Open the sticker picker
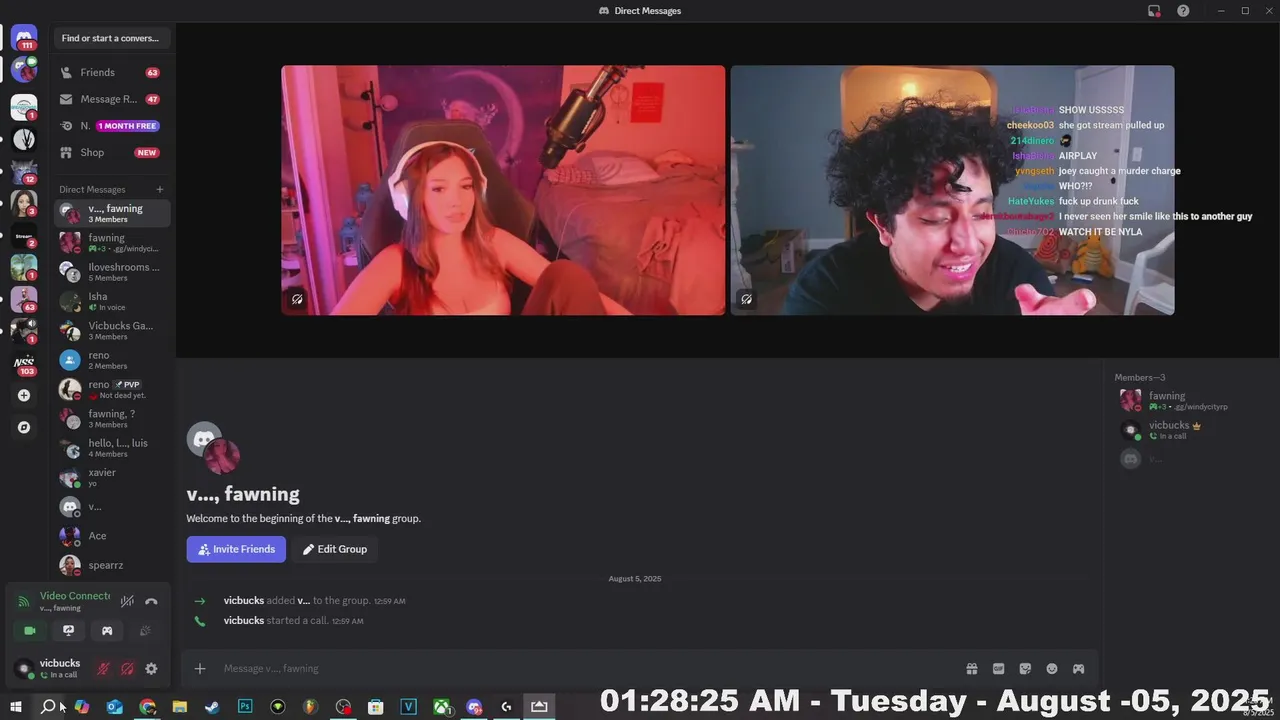This screenshot has height=720, width=1280. 1025,669
